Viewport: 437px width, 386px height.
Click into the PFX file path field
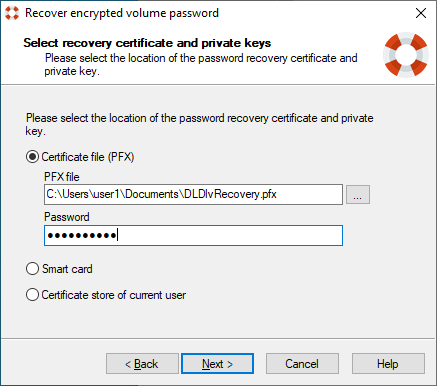coord(193,194)
